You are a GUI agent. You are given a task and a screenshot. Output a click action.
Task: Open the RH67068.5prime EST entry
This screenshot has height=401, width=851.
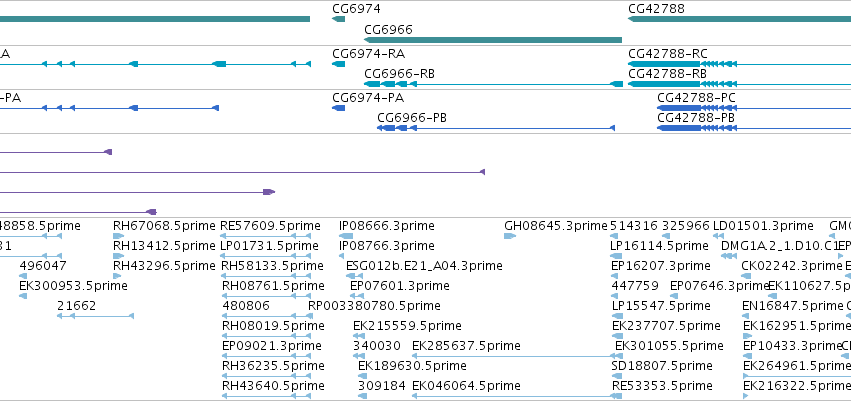pos(118,236)
